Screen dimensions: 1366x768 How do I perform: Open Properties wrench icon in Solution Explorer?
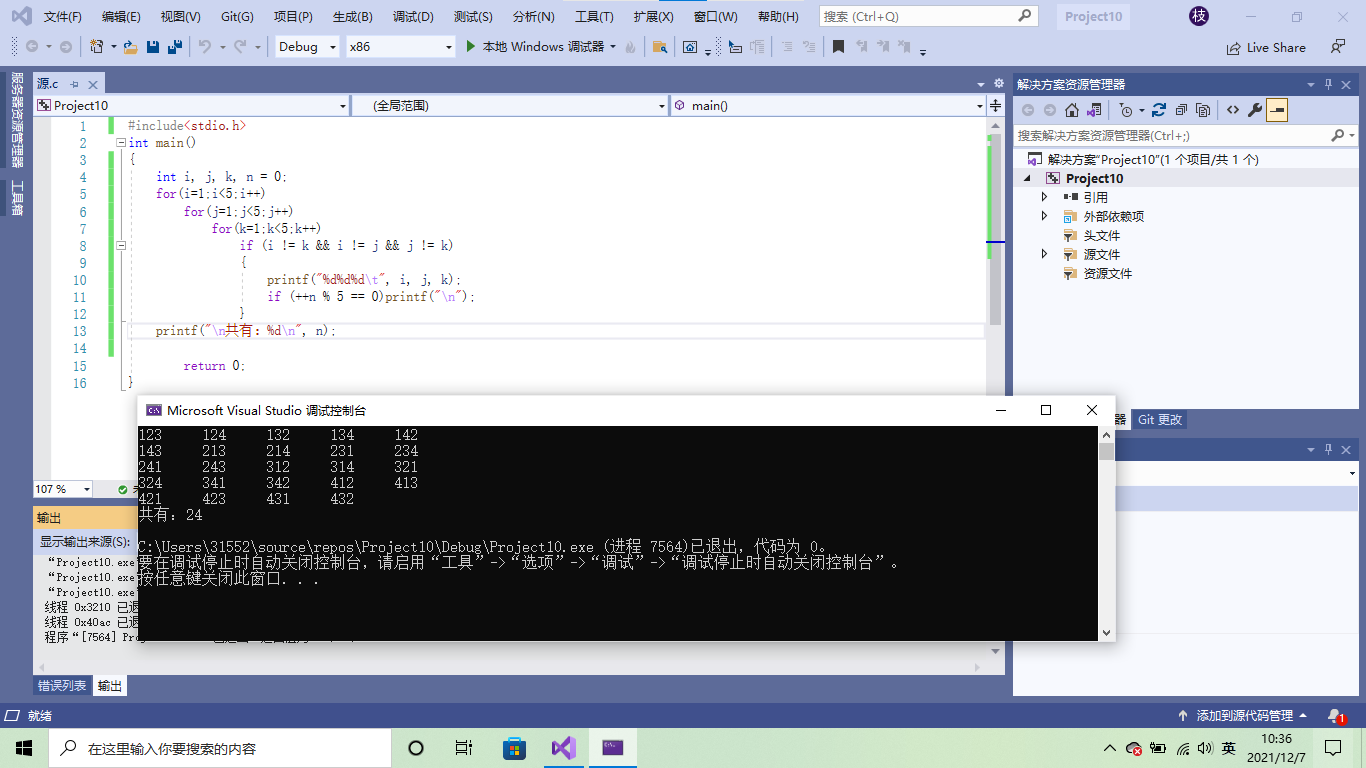pyautogui.click(x=1255, y=110)
